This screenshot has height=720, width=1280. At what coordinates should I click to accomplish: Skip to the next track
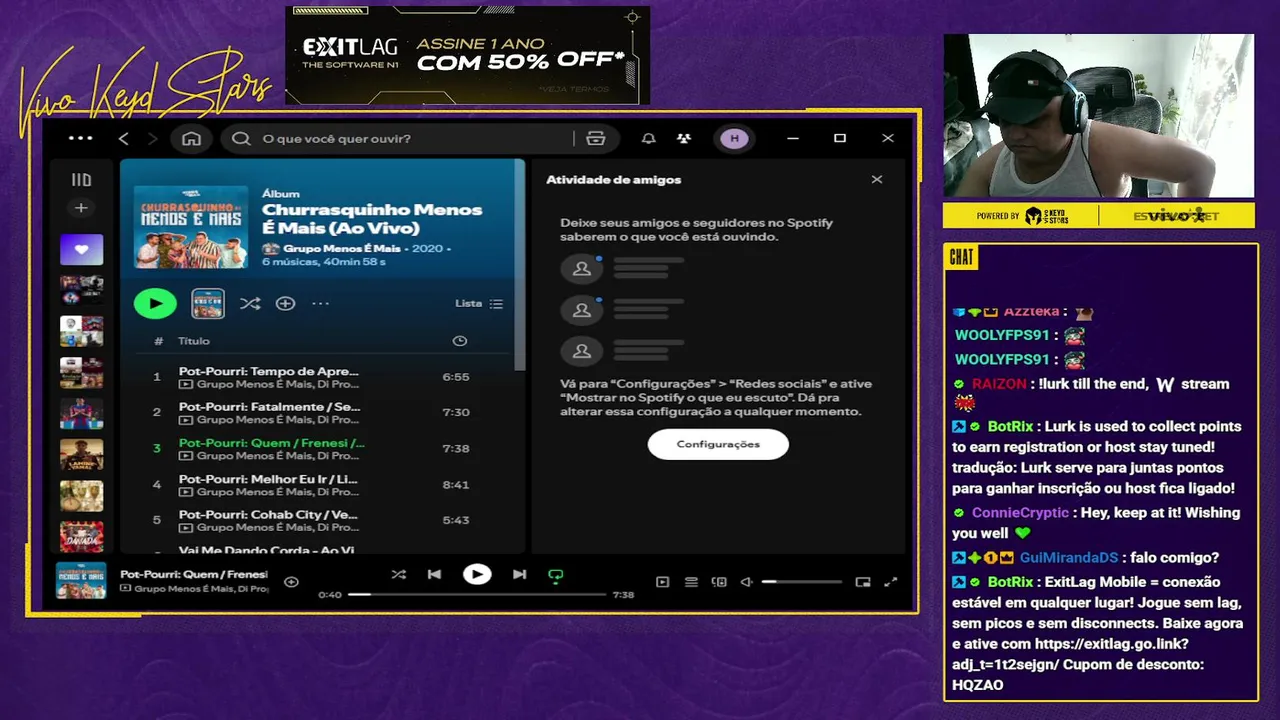(x=519, y=574)
